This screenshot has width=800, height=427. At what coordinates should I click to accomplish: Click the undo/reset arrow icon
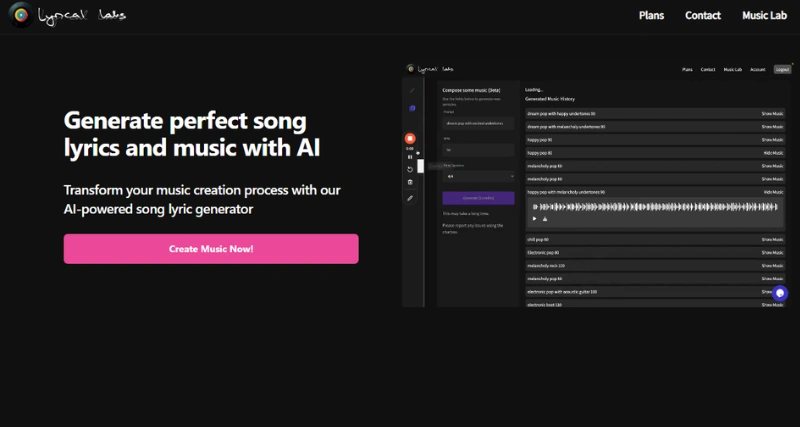click(x=410, y=169)
